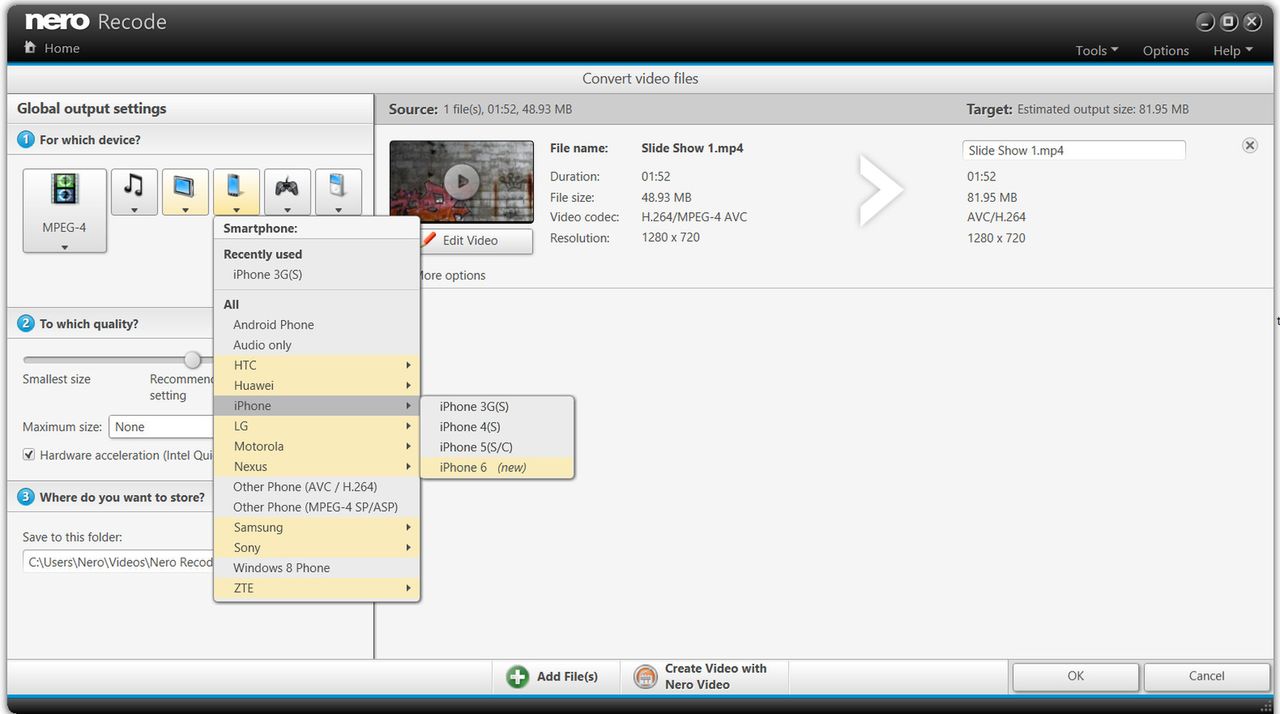Viewport: 1280px width, 714px height.
Task: Open the Help menu
Action: point(1232,50)
